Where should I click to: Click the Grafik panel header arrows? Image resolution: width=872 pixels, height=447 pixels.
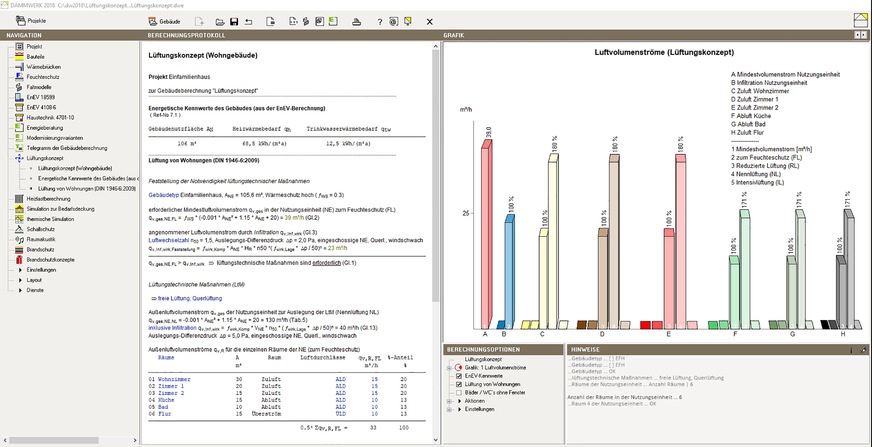click(x=860, y=35)
